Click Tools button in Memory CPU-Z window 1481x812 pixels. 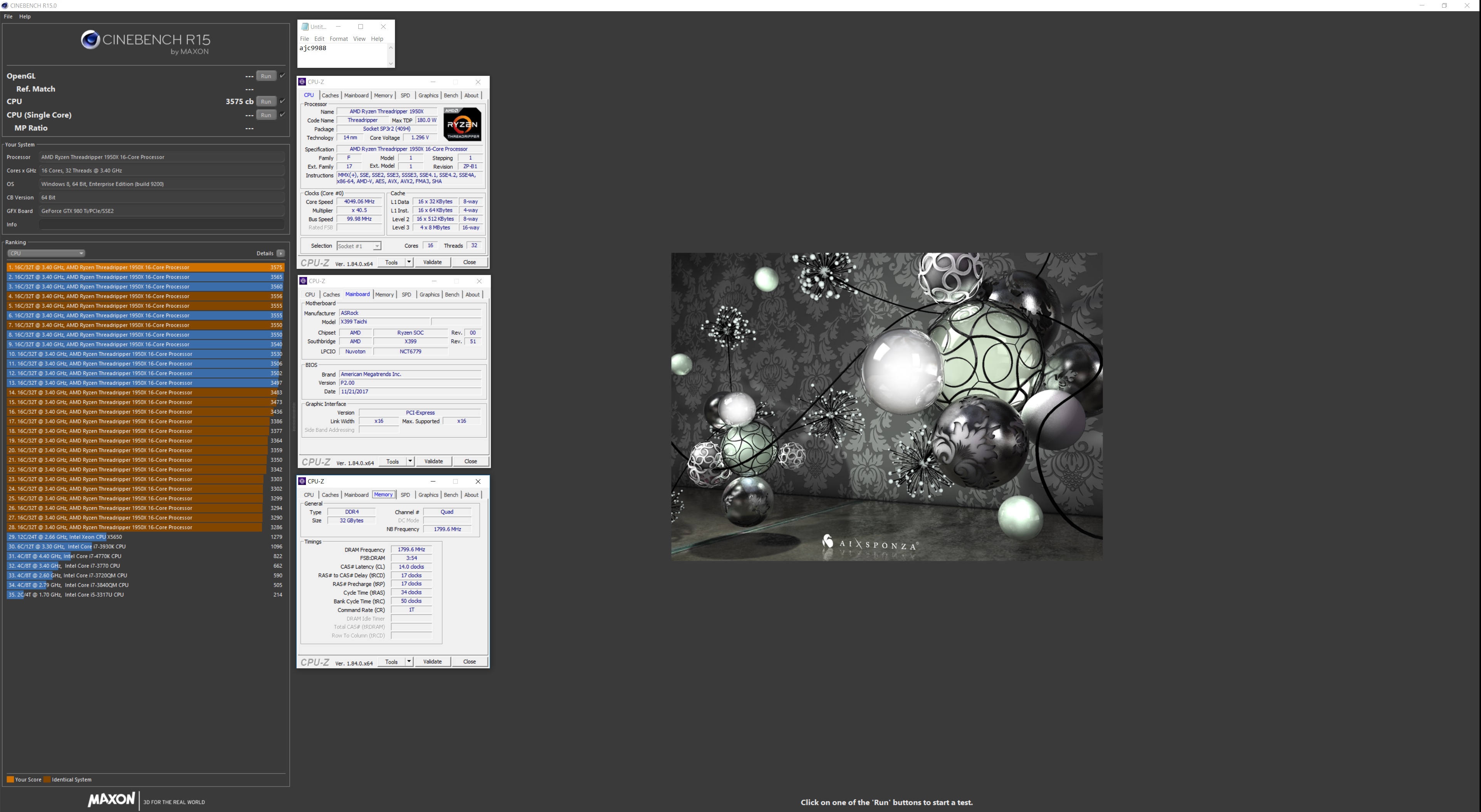[x=391, y=662]
